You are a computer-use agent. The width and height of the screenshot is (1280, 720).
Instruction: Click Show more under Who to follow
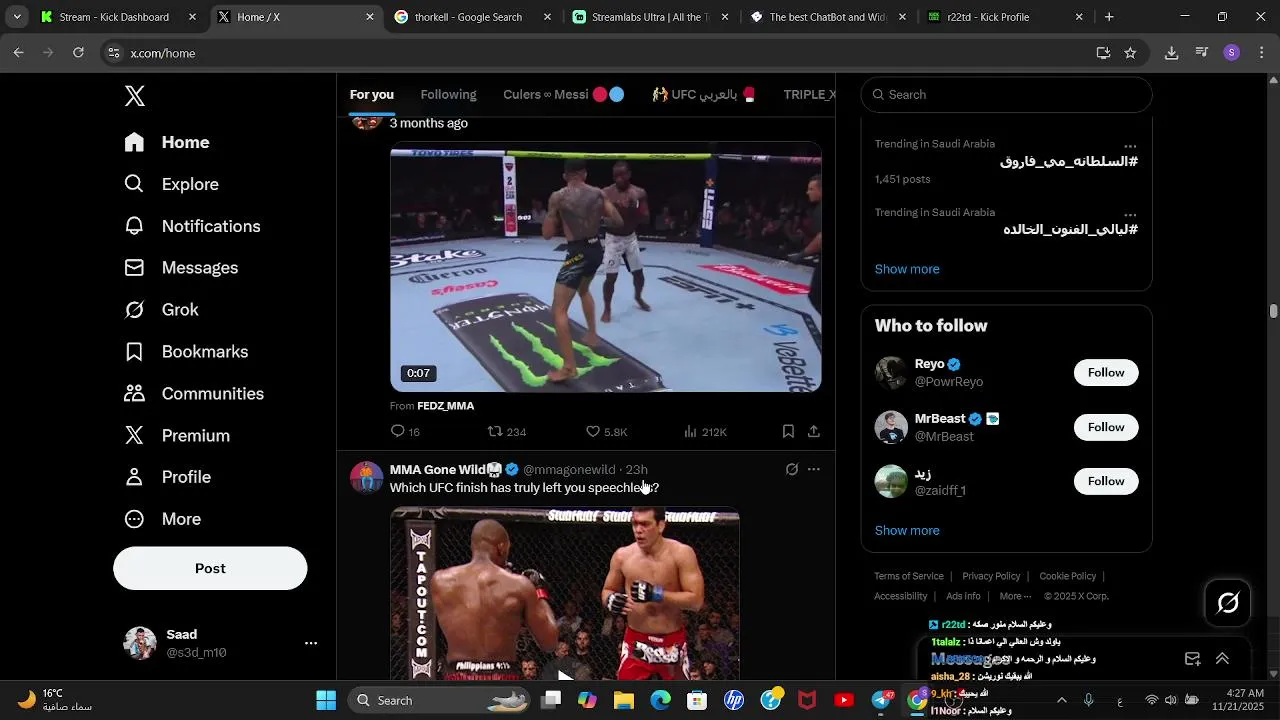pos(907,531)
